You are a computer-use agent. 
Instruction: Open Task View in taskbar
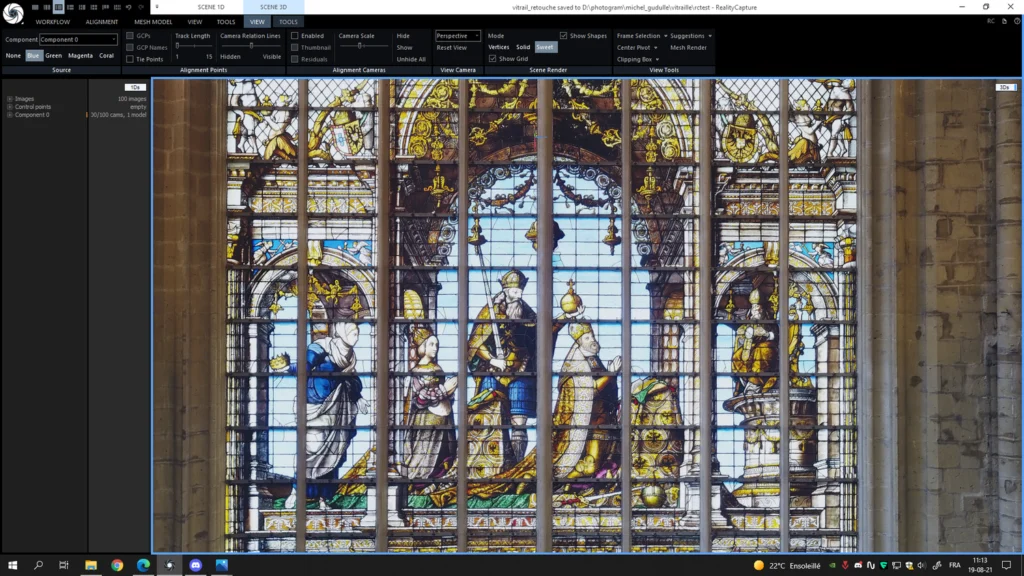(x=64, y=565)
